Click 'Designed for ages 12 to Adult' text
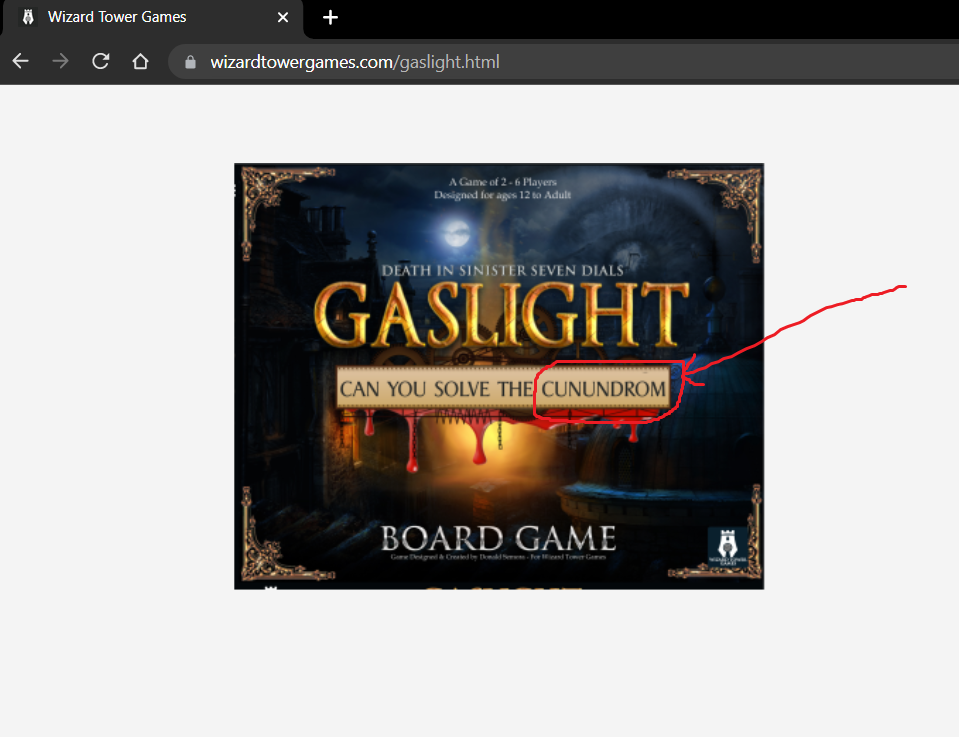Screen dimensions: 959x737 [x=503, y=195]
